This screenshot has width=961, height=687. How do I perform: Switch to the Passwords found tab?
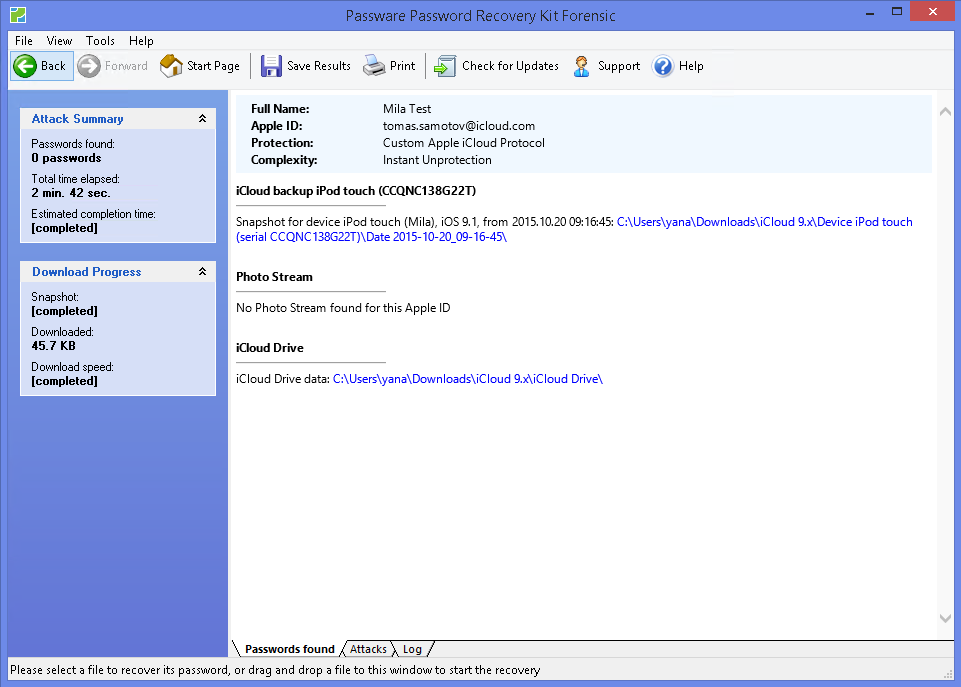(289, 649)
